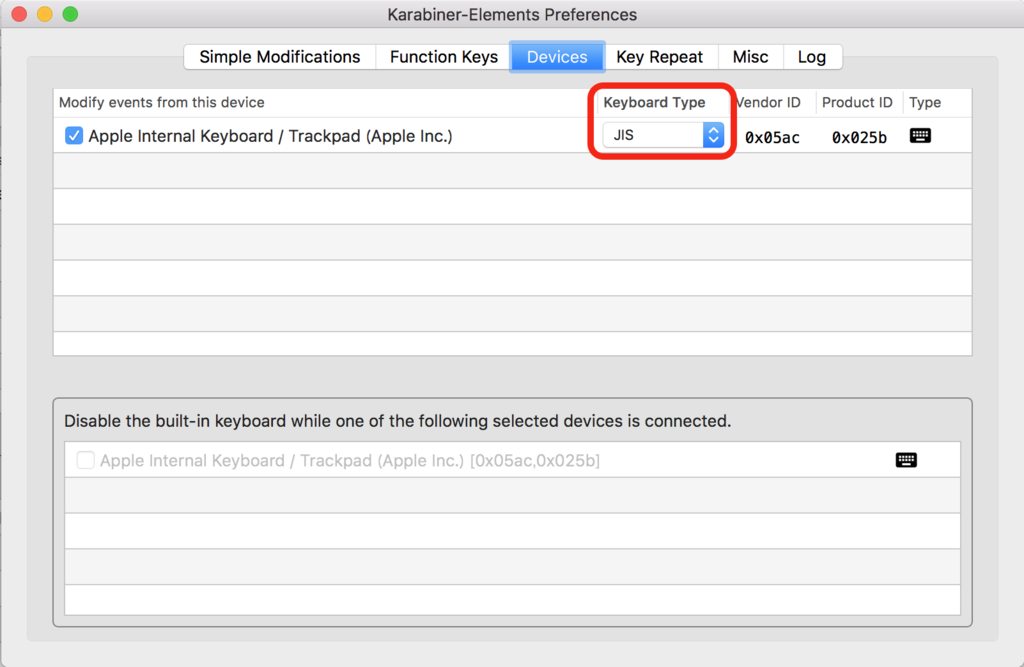Click 'Modify events from this device' header
The height and width of the screenshot is (667, 1024).
(x=162, y=103)
